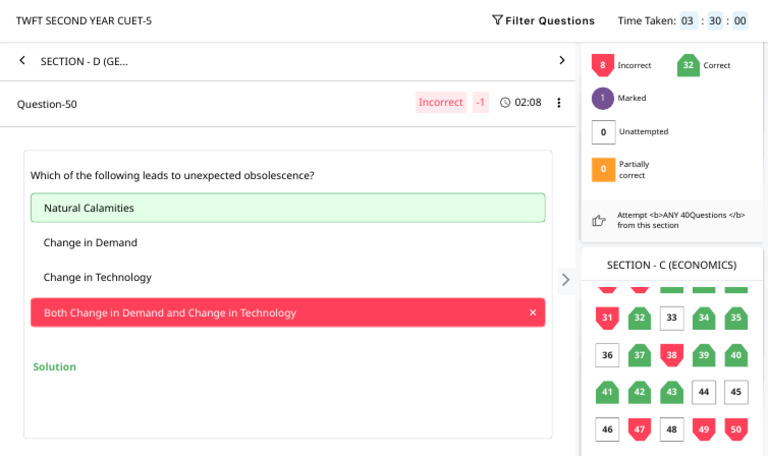Jump to question 33
Screen dimensions: 768x456
click(672, 318)
